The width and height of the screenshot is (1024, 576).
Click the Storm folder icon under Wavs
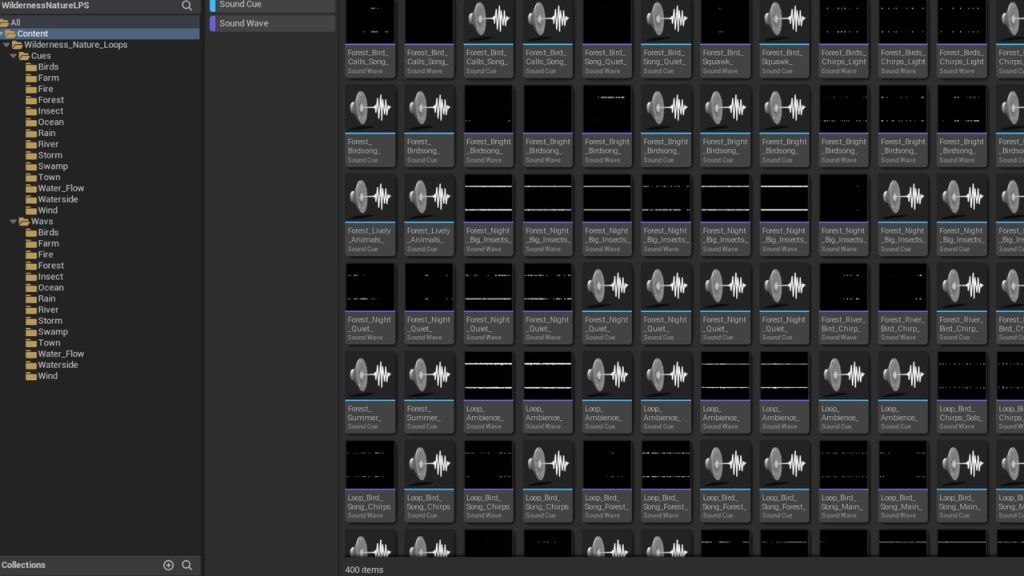(x=31, y=321)
